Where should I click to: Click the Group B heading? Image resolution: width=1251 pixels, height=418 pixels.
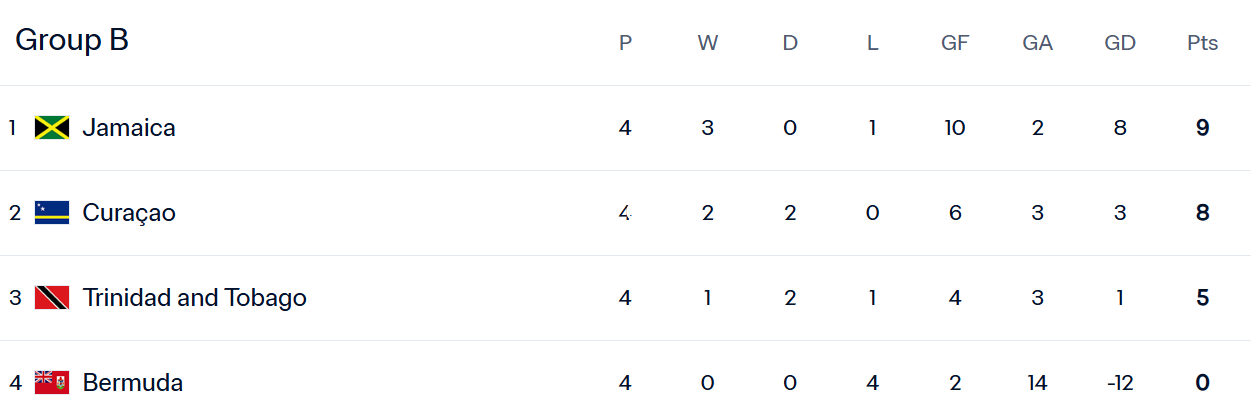pyautogui.click(x=72, y=41)
